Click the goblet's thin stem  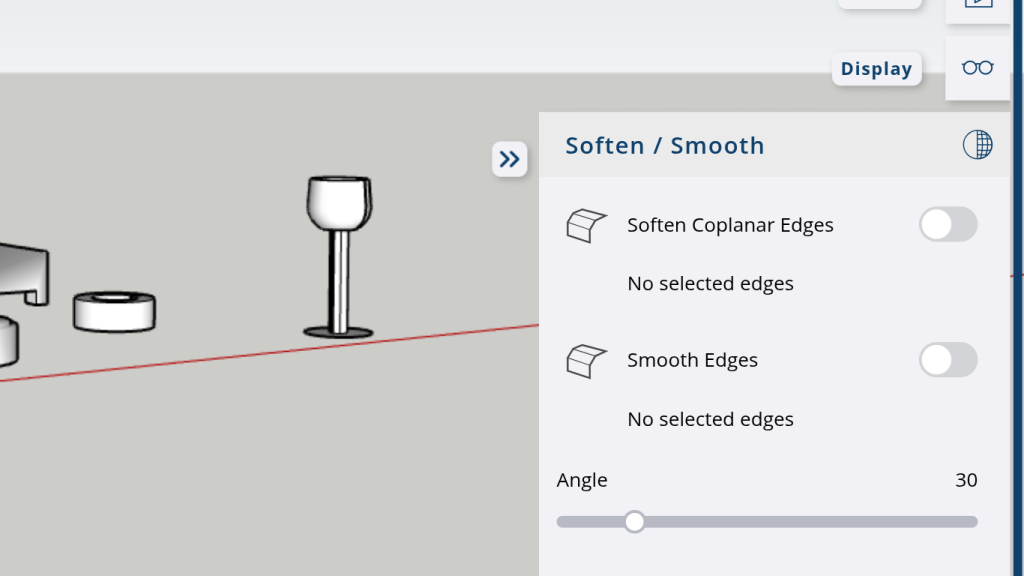340,280
